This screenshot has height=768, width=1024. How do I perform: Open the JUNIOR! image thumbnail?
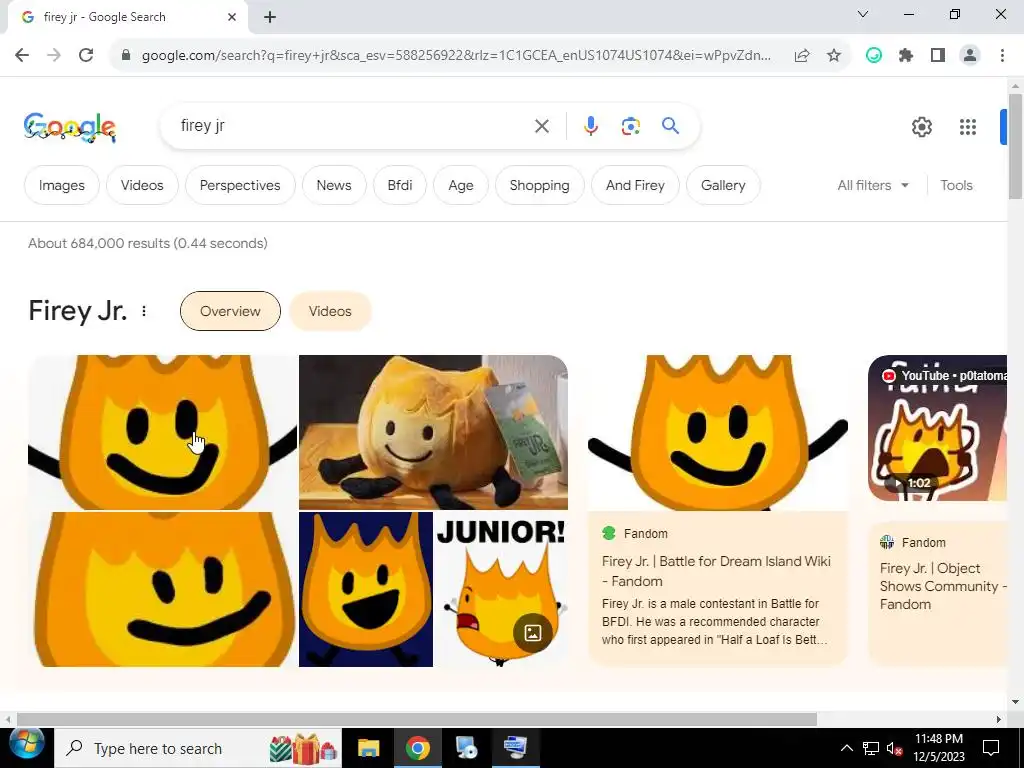pyautogui.click(x=501, y=589)
